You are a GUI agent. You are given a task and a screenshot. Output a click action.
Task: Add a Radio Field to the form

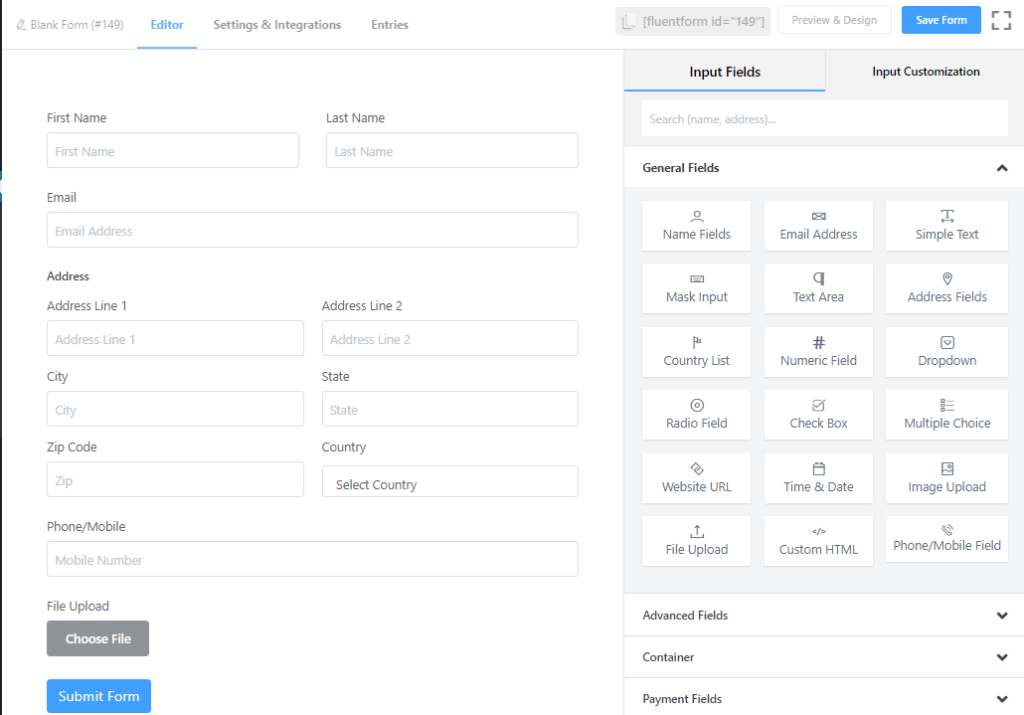click(x=696, y=414)
